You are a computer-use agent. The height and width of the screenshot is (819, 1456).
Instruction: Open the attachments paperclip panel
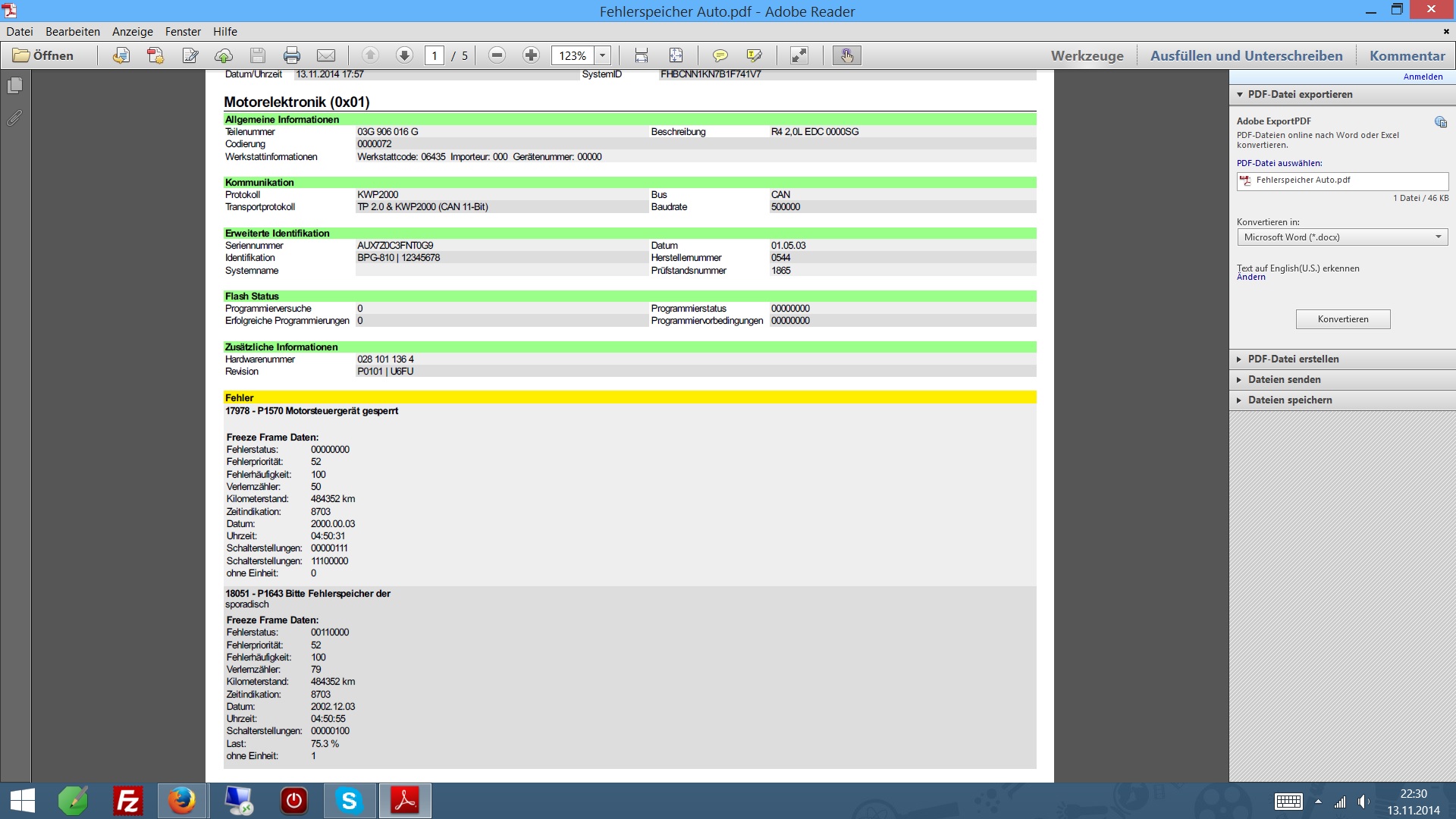14,118
